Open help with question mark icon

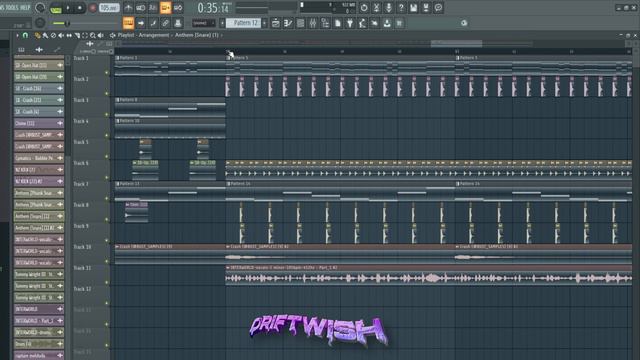(x=401, y=8)
